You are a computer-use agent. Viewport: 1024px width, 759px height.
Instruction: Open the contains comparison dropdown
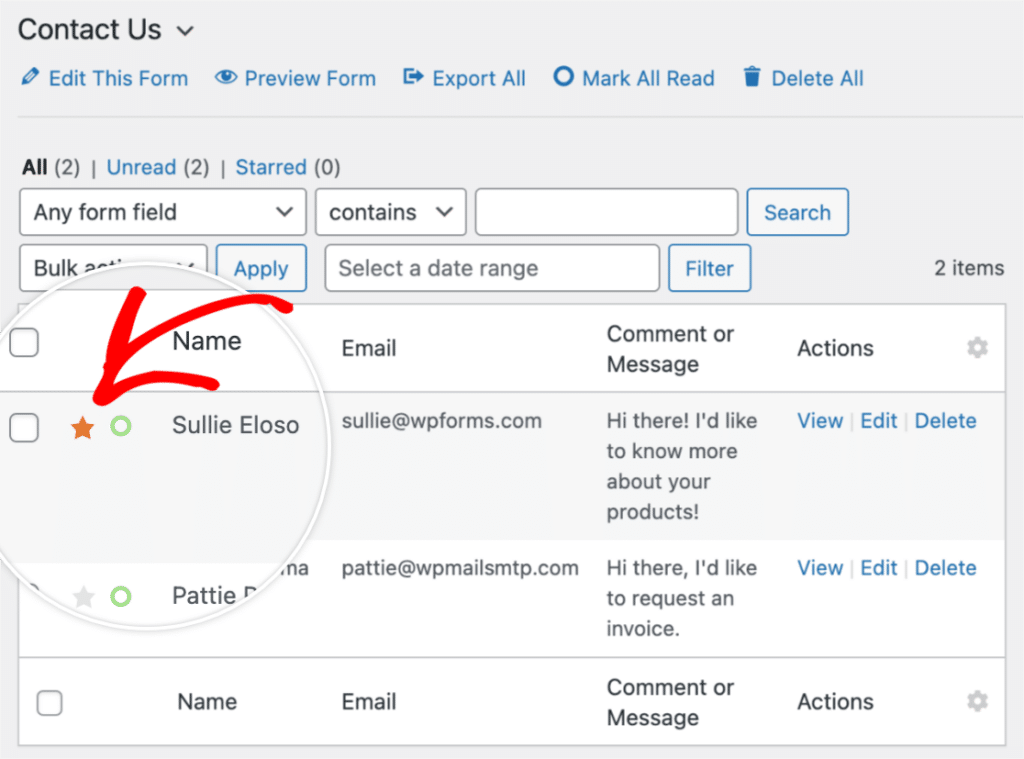[x=390, y=212]
